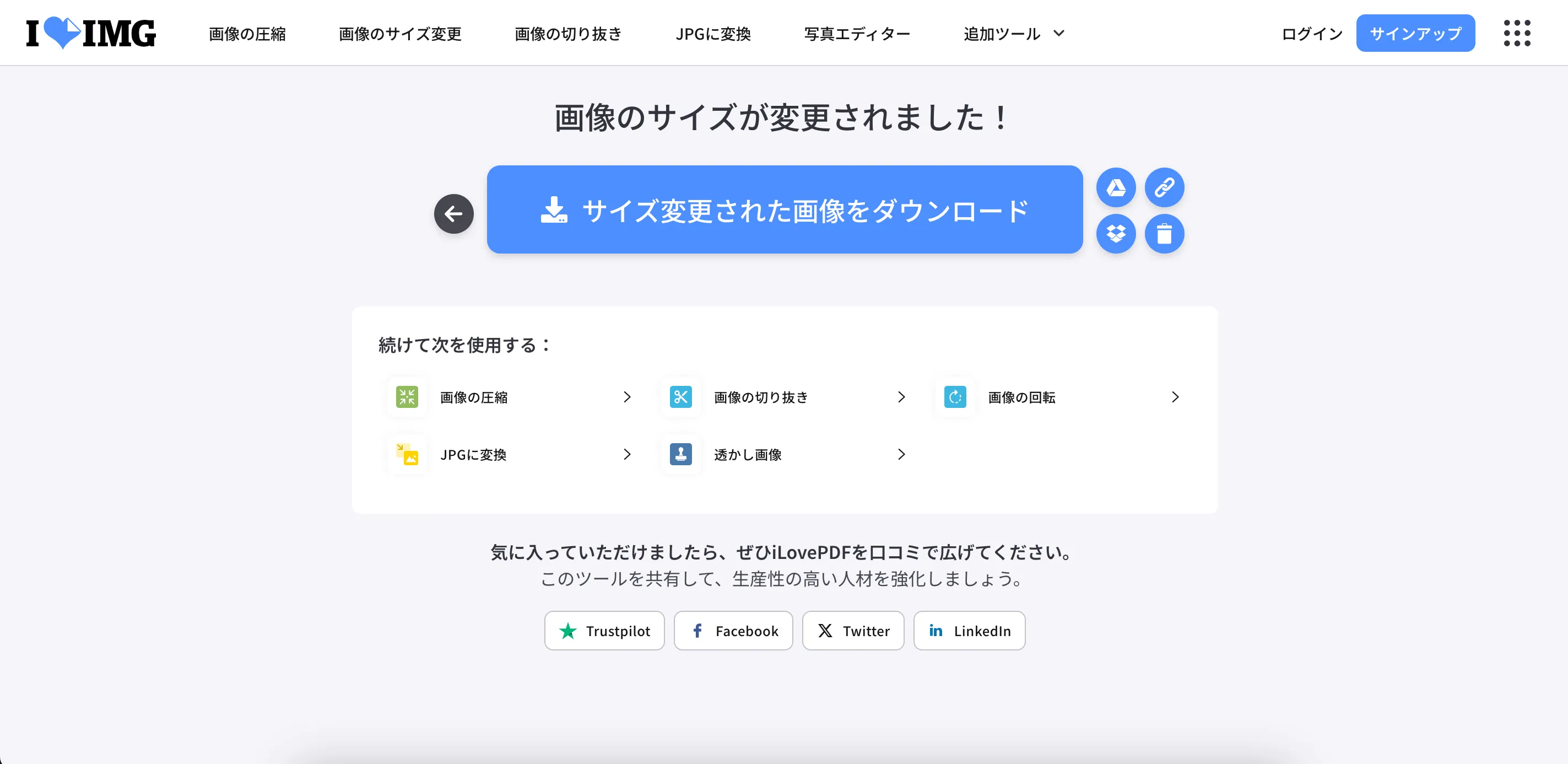Open JPGに変換 in the top navigation
The image size is (1568, 764).
[713, 34]
